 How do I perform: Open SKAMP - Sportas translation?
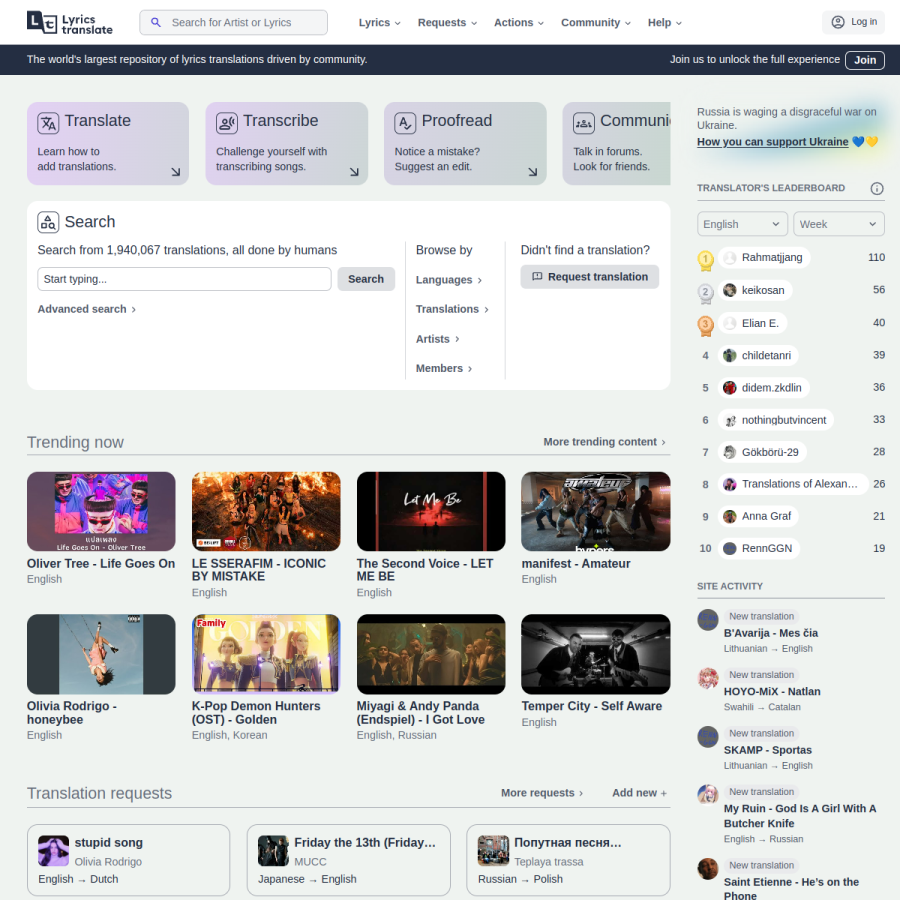point(767,750)
